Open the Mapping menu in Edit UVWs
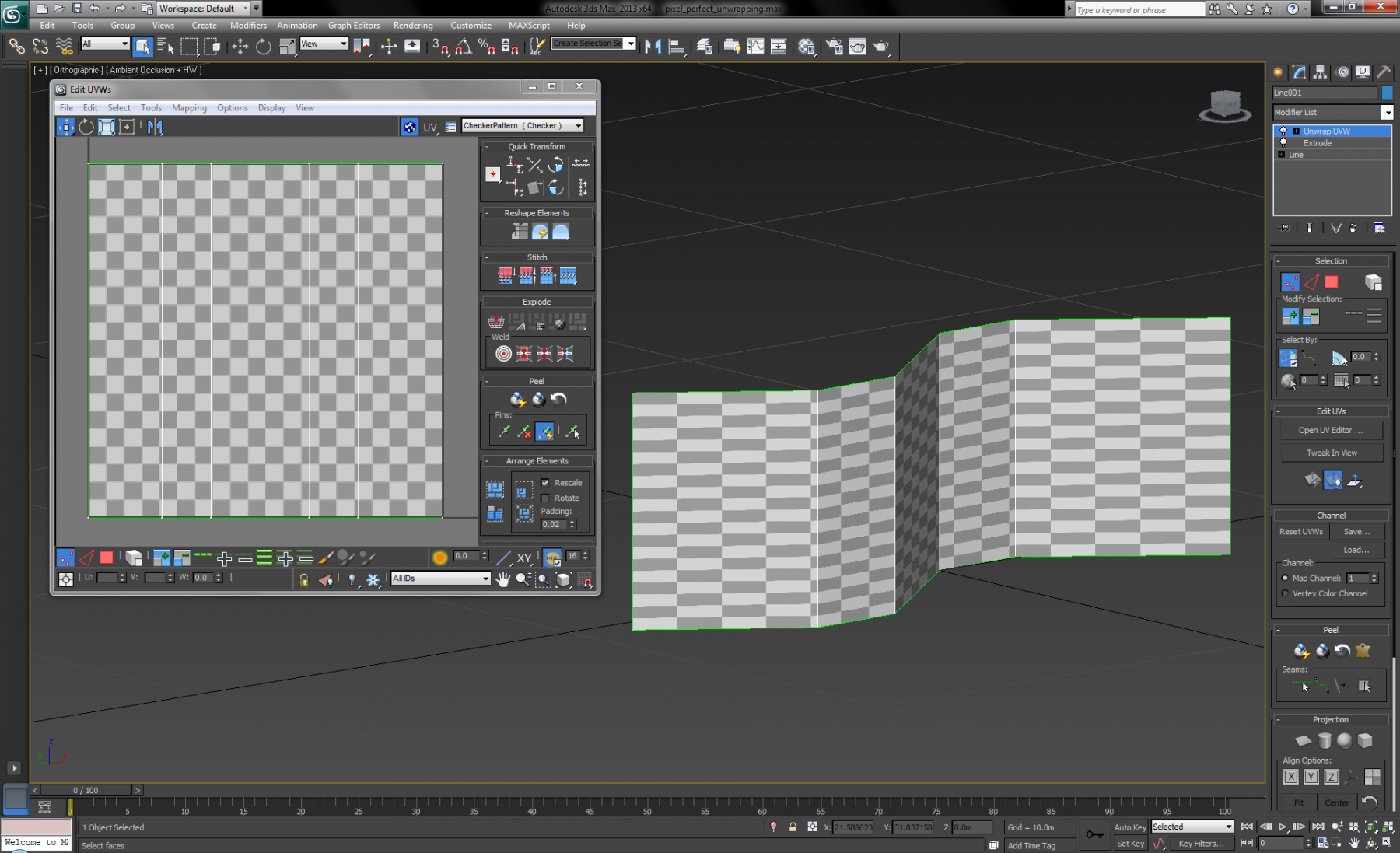 click(x=190, y=107)
